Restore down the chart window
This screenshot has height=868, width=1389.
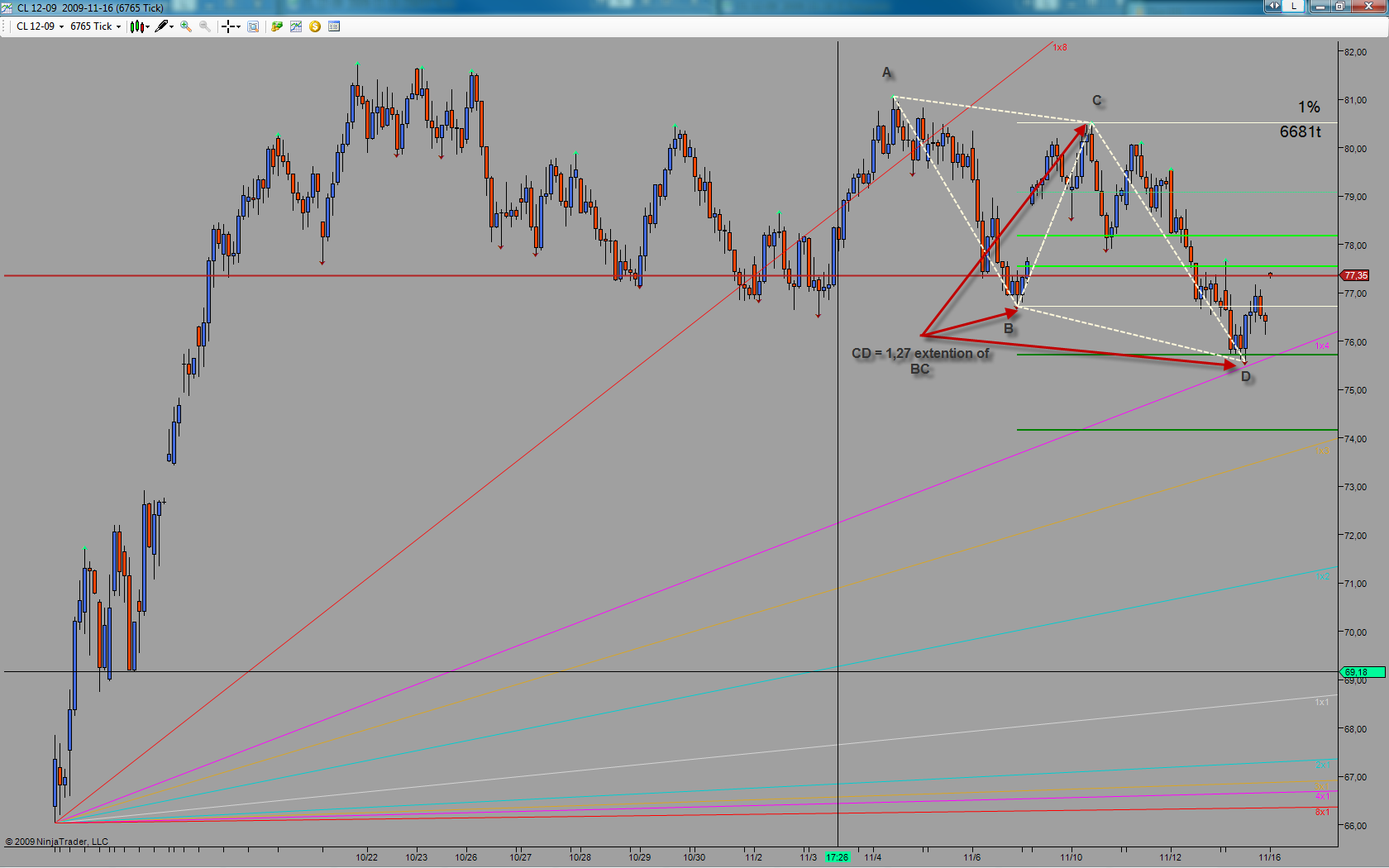tap(1339, 6)
